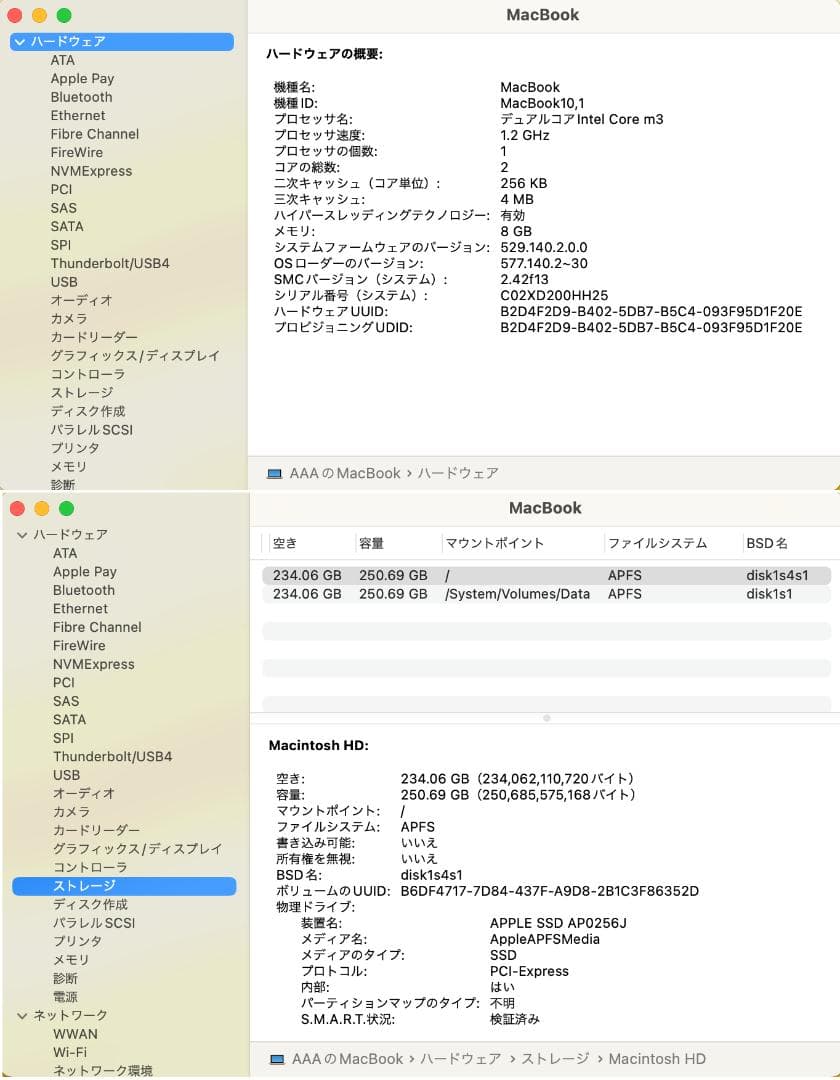This screenshot has height=1080, width=840.
Task: Click AAA の MacBook in the breadcrumb
Action: tap(349, 1058)
